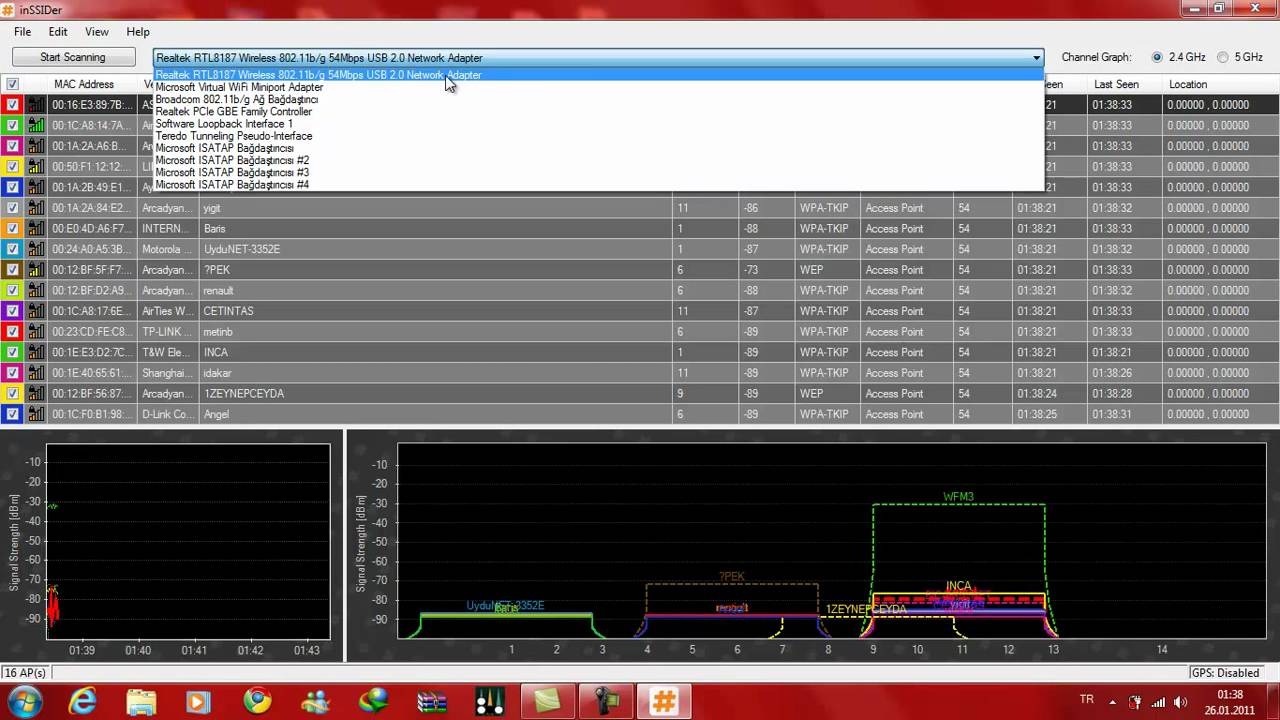Viewport: 1280px width, 720px height.
Task: Click signal strength icon in Angel row
Action: 36,414
